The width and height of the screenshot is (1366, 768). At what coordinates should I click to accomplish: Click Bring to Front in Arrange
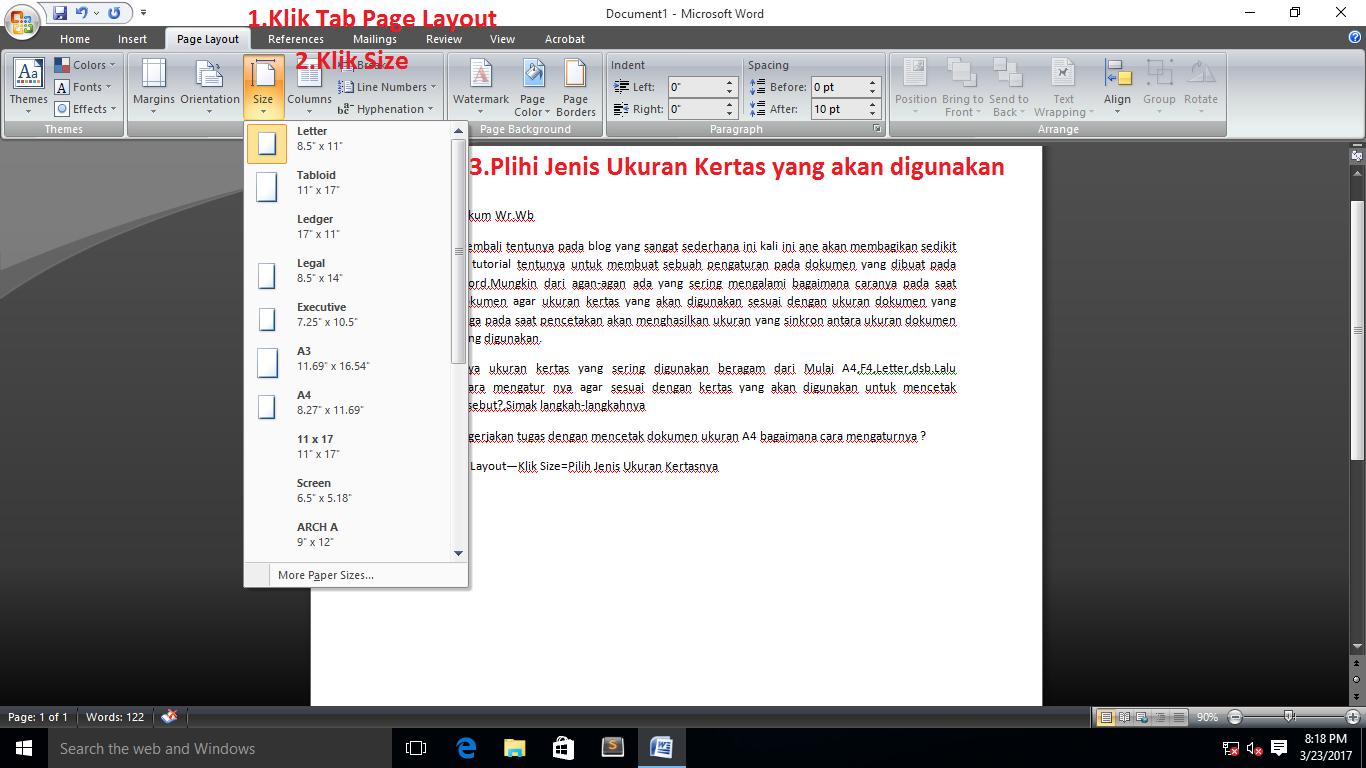coord(962,86)
